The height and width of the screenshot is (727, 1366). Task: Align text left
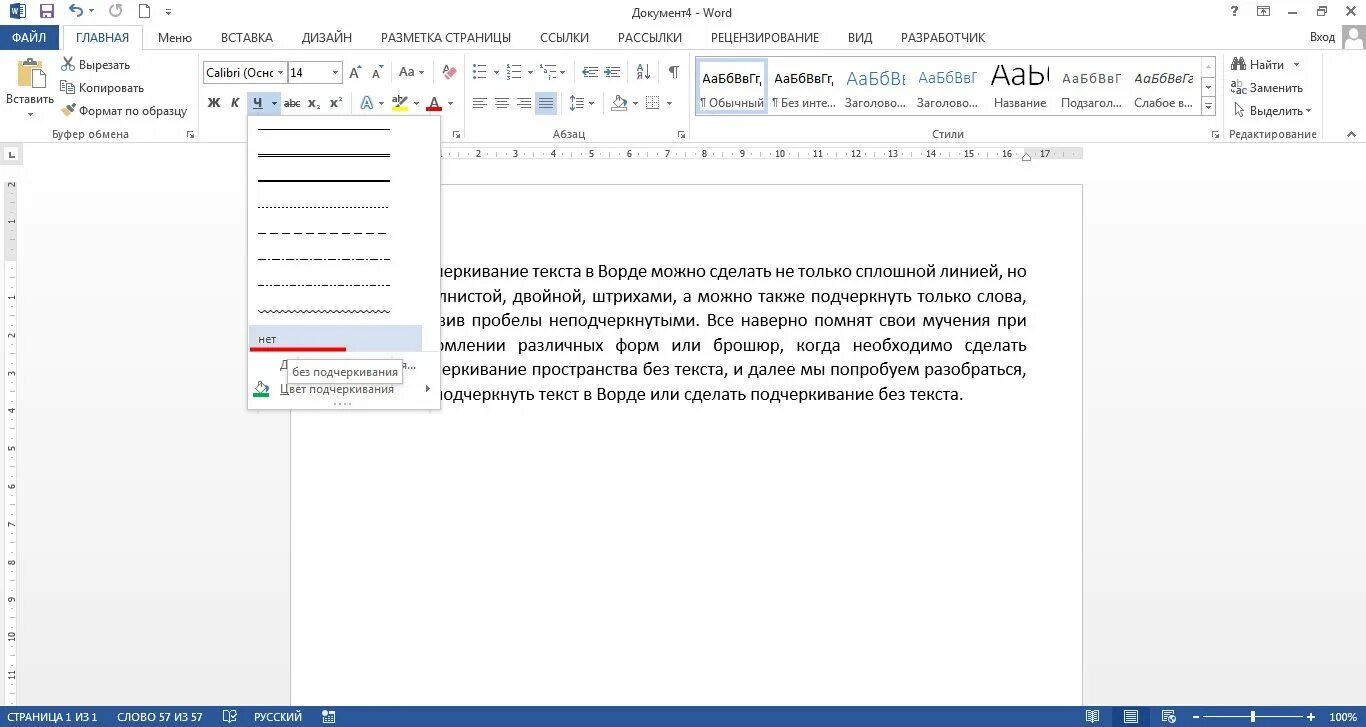480,103
